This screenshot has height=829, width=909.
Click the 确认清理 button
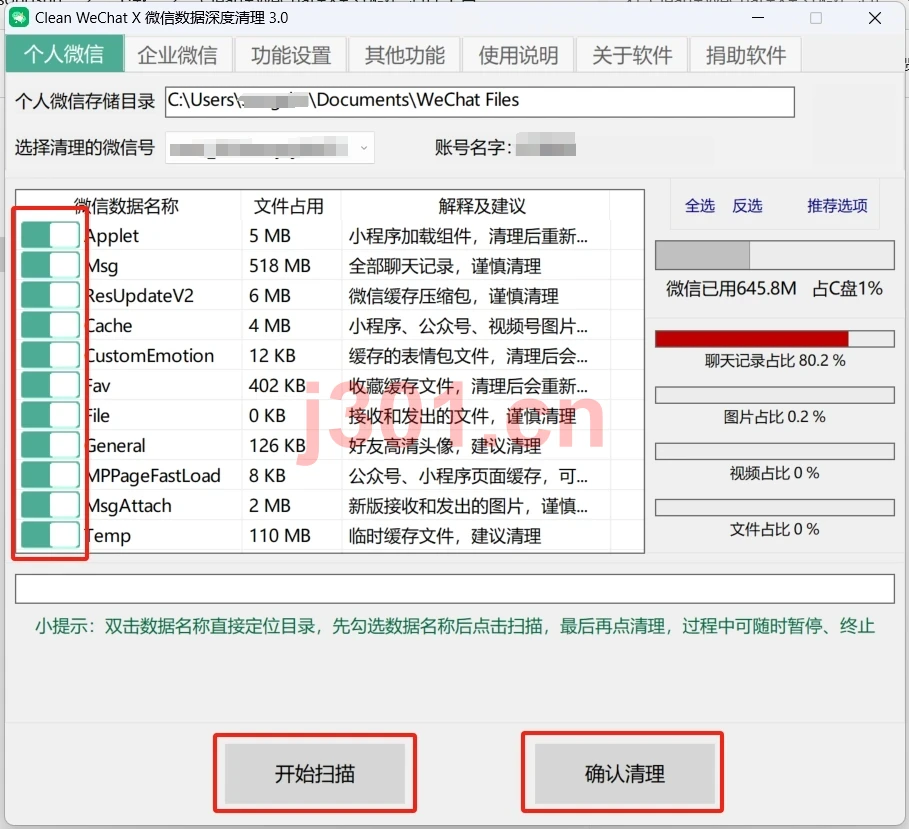(624, 773)
